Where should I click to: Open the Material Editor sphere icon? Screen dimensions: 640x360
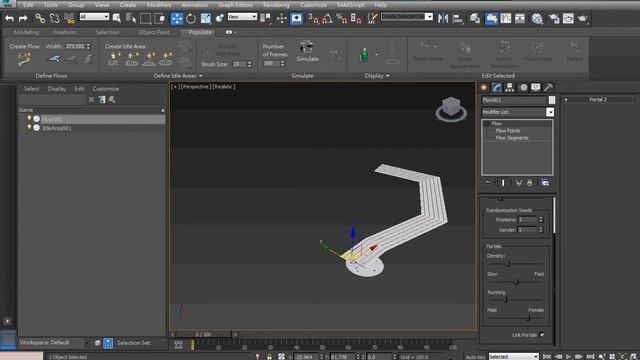point(537,18)
